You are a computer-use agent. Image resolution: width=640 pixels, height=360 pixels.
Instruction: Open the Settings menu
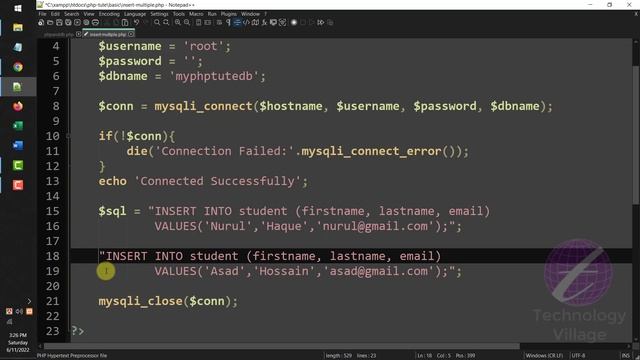coord(159,14)
